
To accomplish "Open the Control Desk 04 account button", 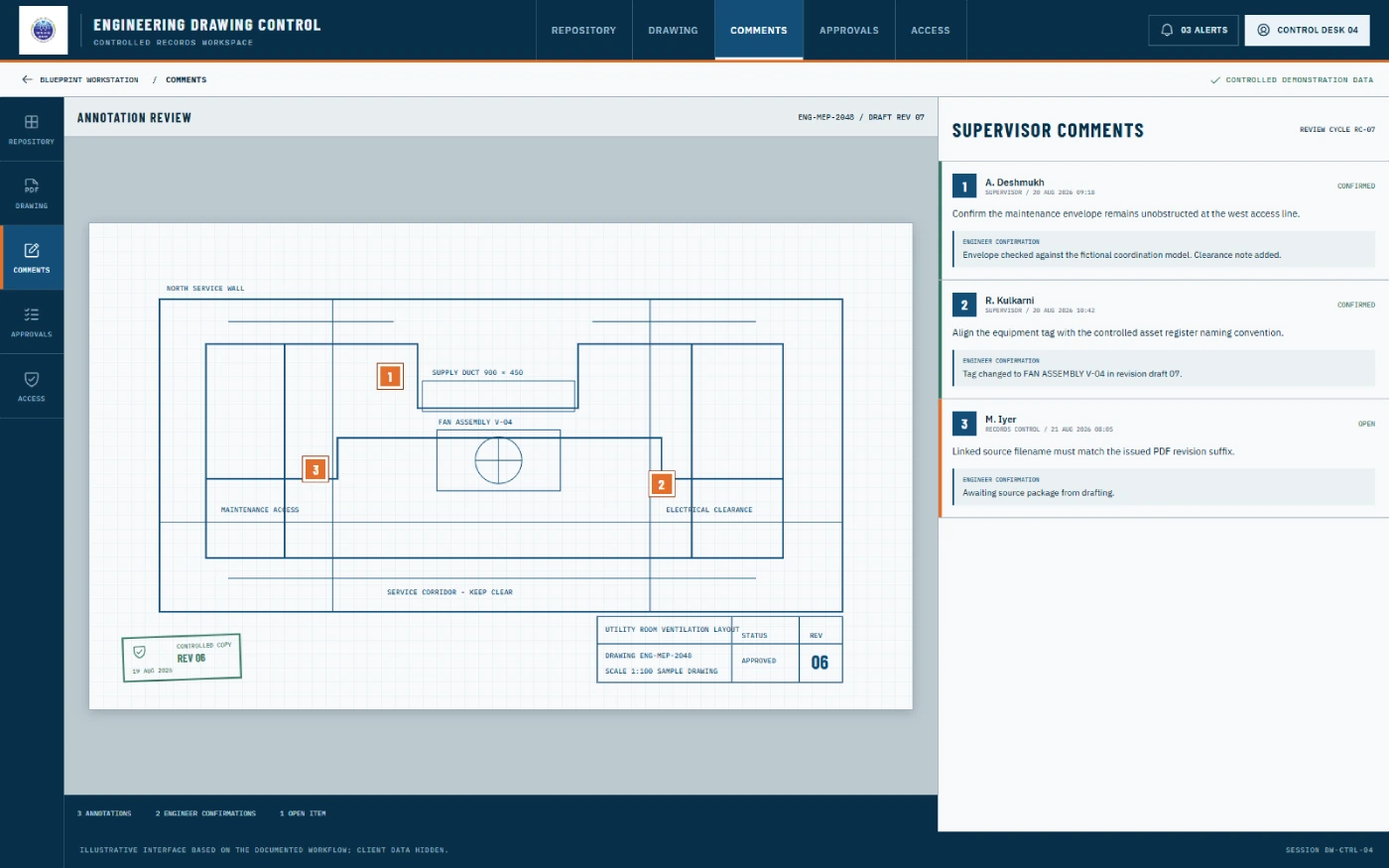I will tap(1308, 30).
